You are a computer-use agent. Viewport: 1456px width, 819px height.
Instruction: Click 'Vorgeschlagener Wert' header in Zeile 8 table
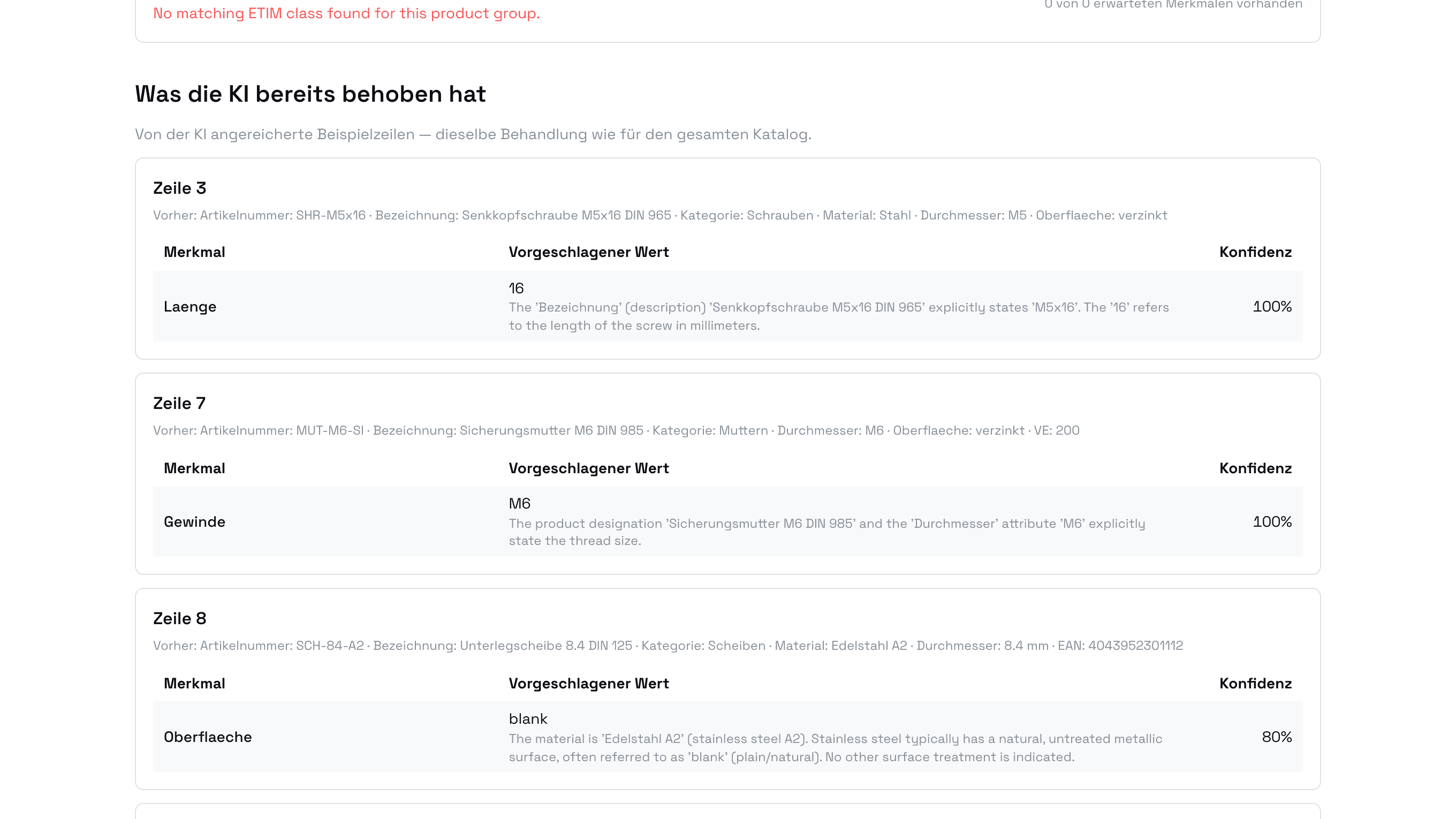click(588, 684)
